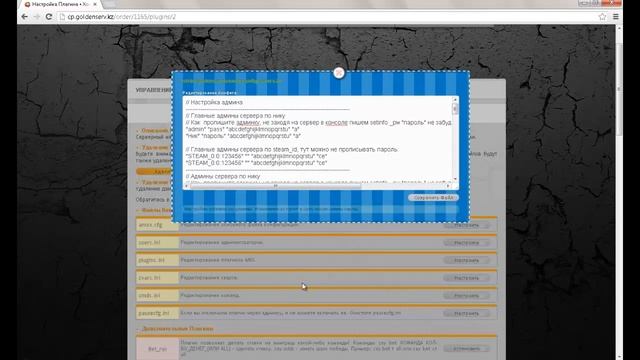
Task: Click the editor's scroll down arrow
Action: tap(455, 179)
